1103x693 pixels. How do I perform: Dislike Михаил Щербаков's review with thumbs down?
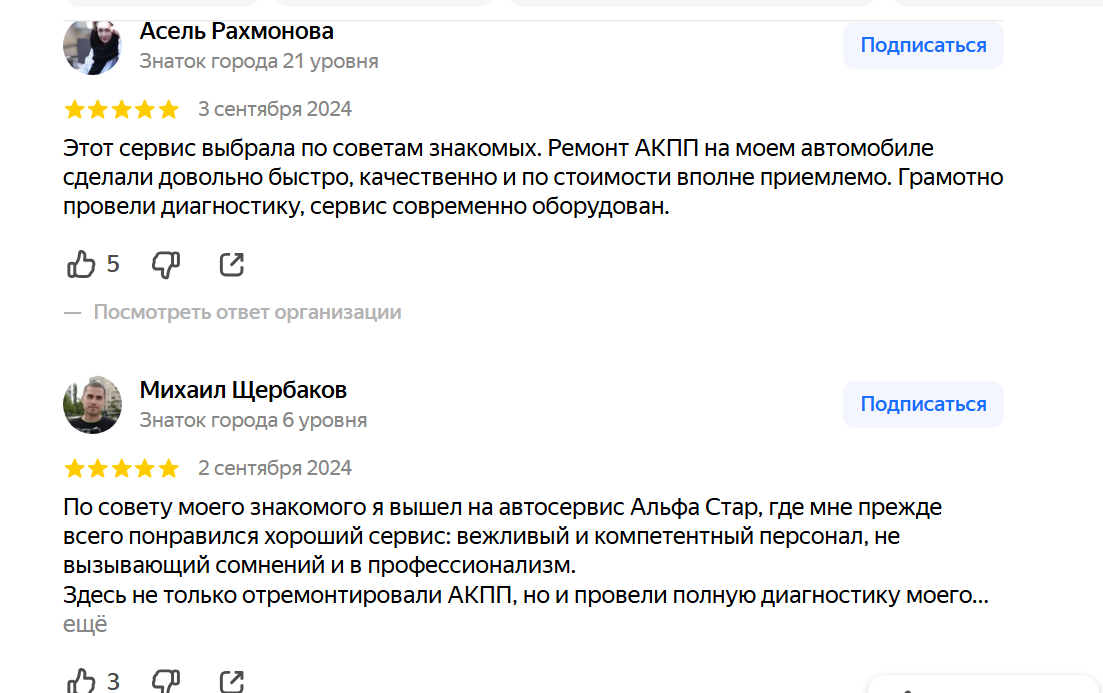point(166,681)
